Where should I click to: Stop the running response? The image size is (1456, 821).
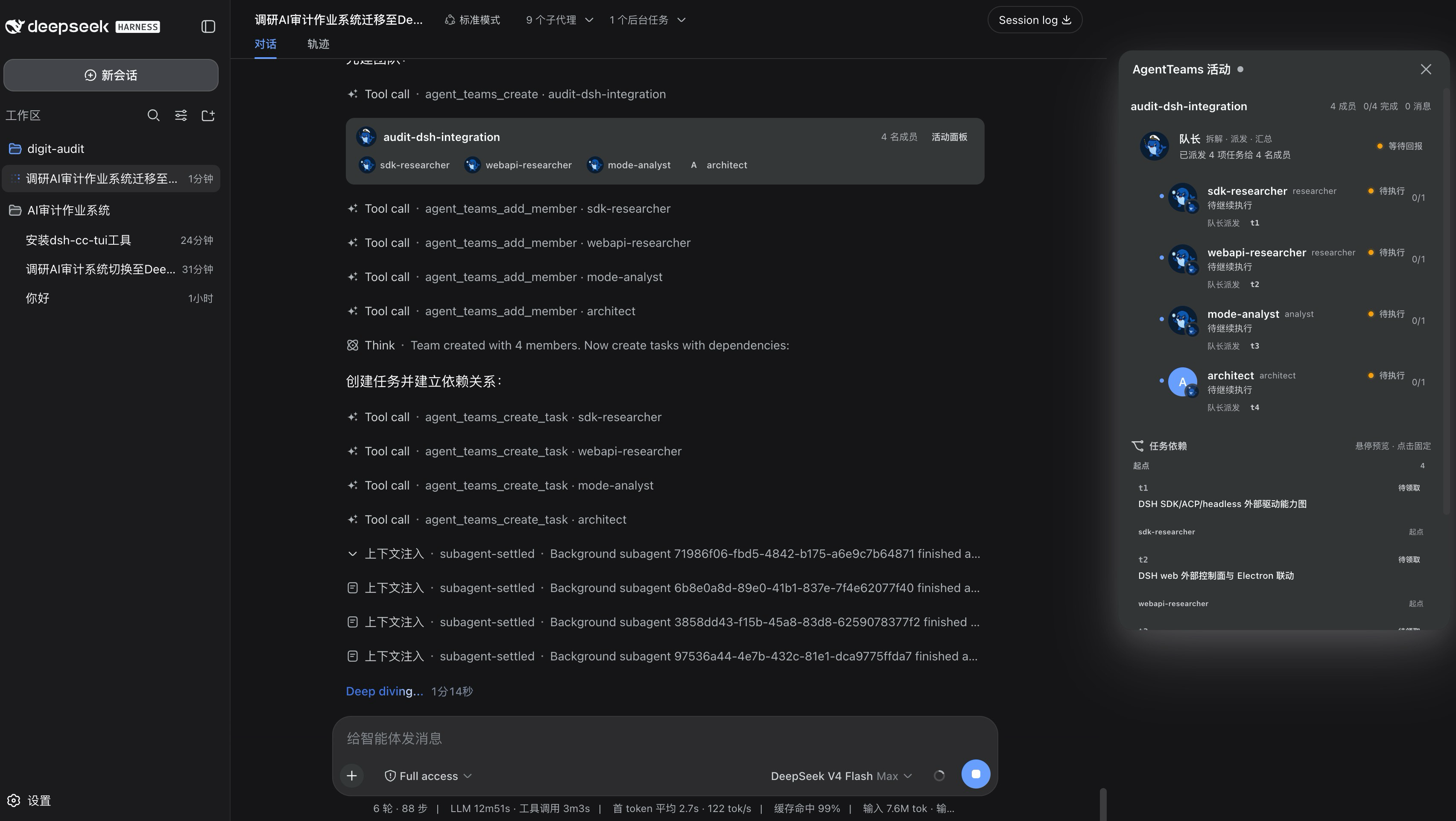pos(976,774)
